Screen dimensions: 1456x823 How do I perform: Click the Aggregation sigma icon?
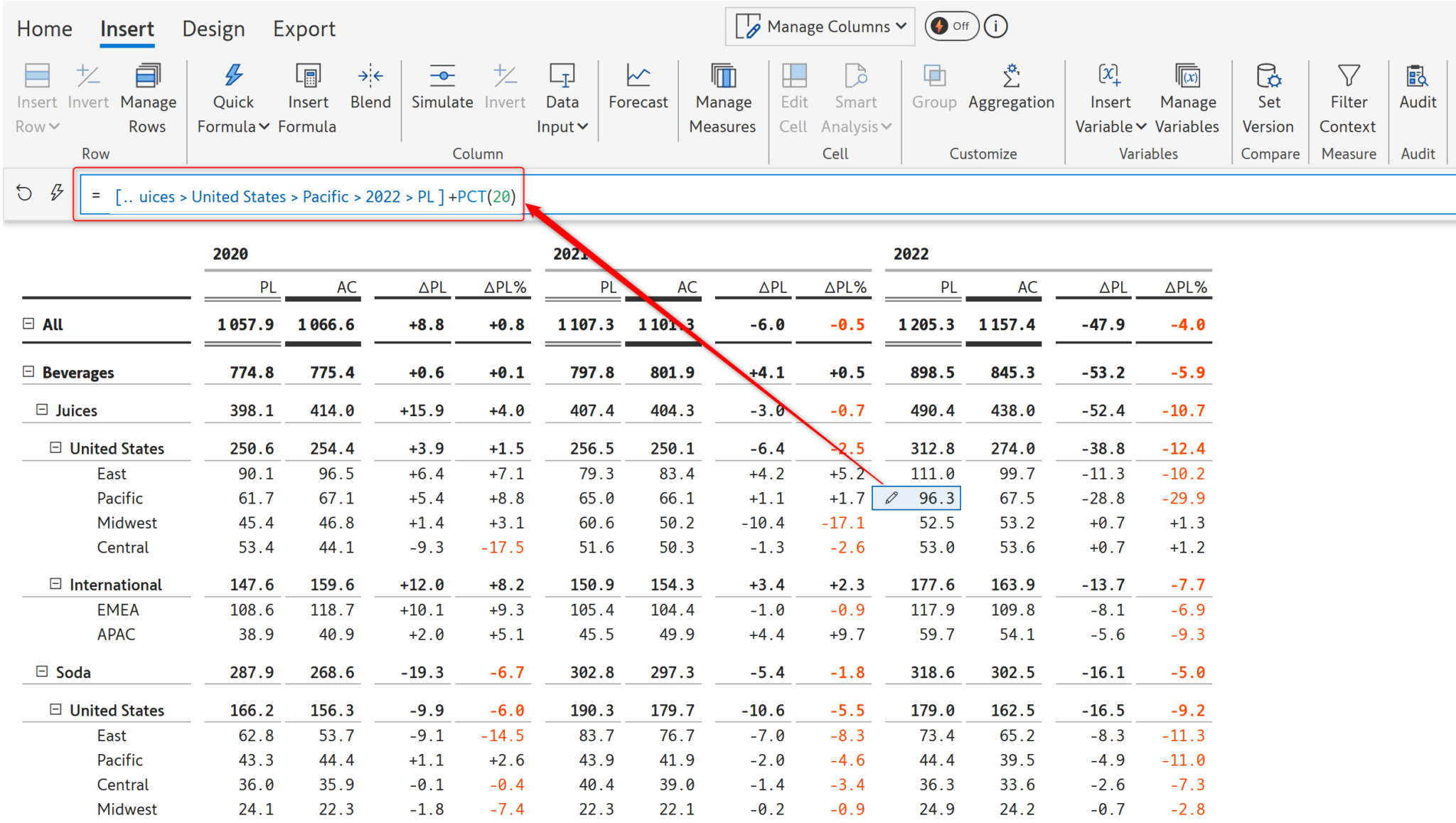click(x=1011, y=75)
